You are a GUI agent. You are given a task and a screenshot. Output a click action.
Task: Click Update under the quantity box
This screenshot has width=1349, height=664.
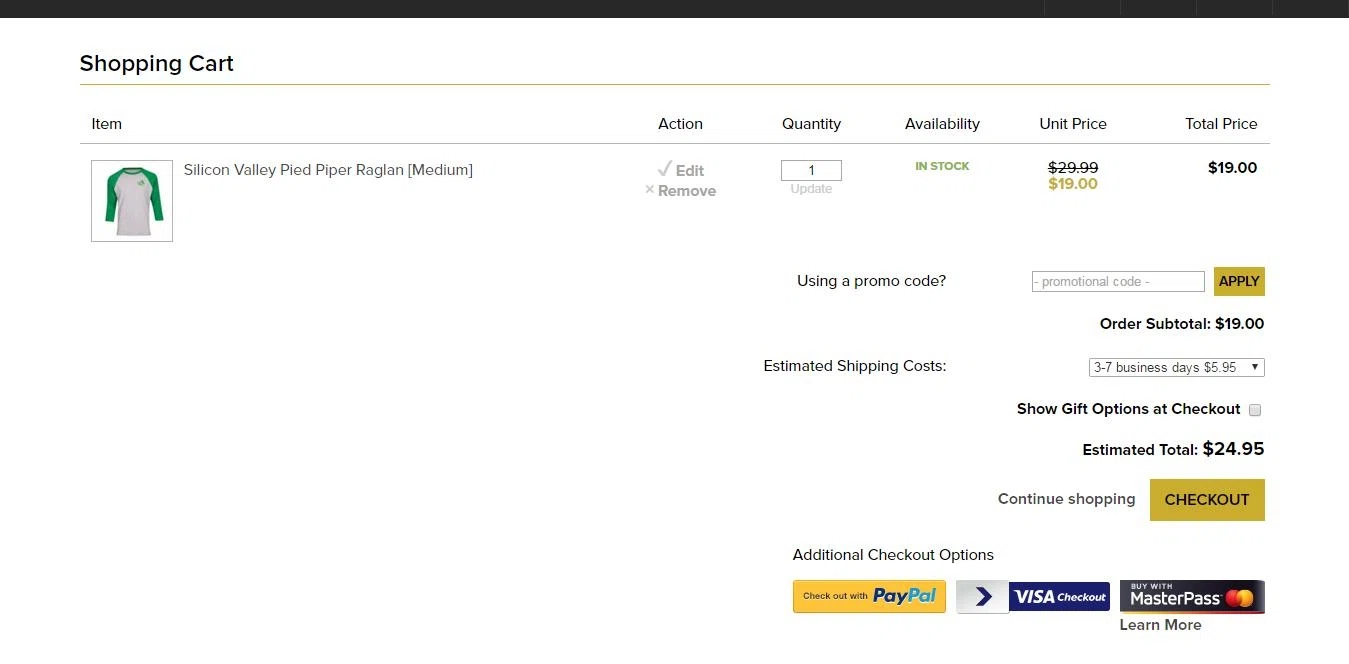pos(811,189)
